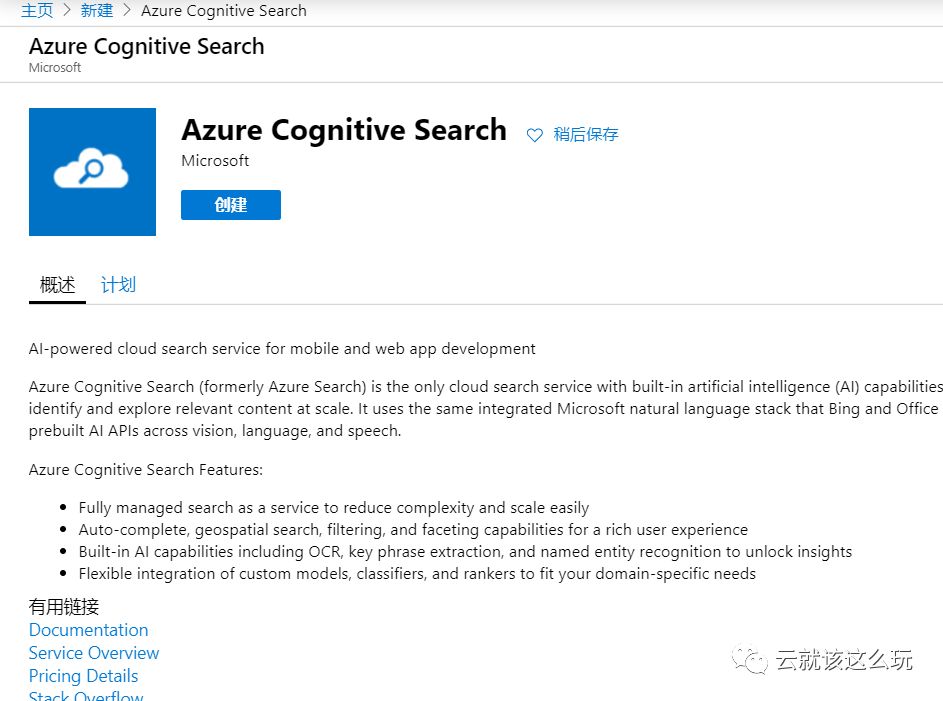
Task: Click the breadcrumb chevron after 新建
Action: [127, 11]
